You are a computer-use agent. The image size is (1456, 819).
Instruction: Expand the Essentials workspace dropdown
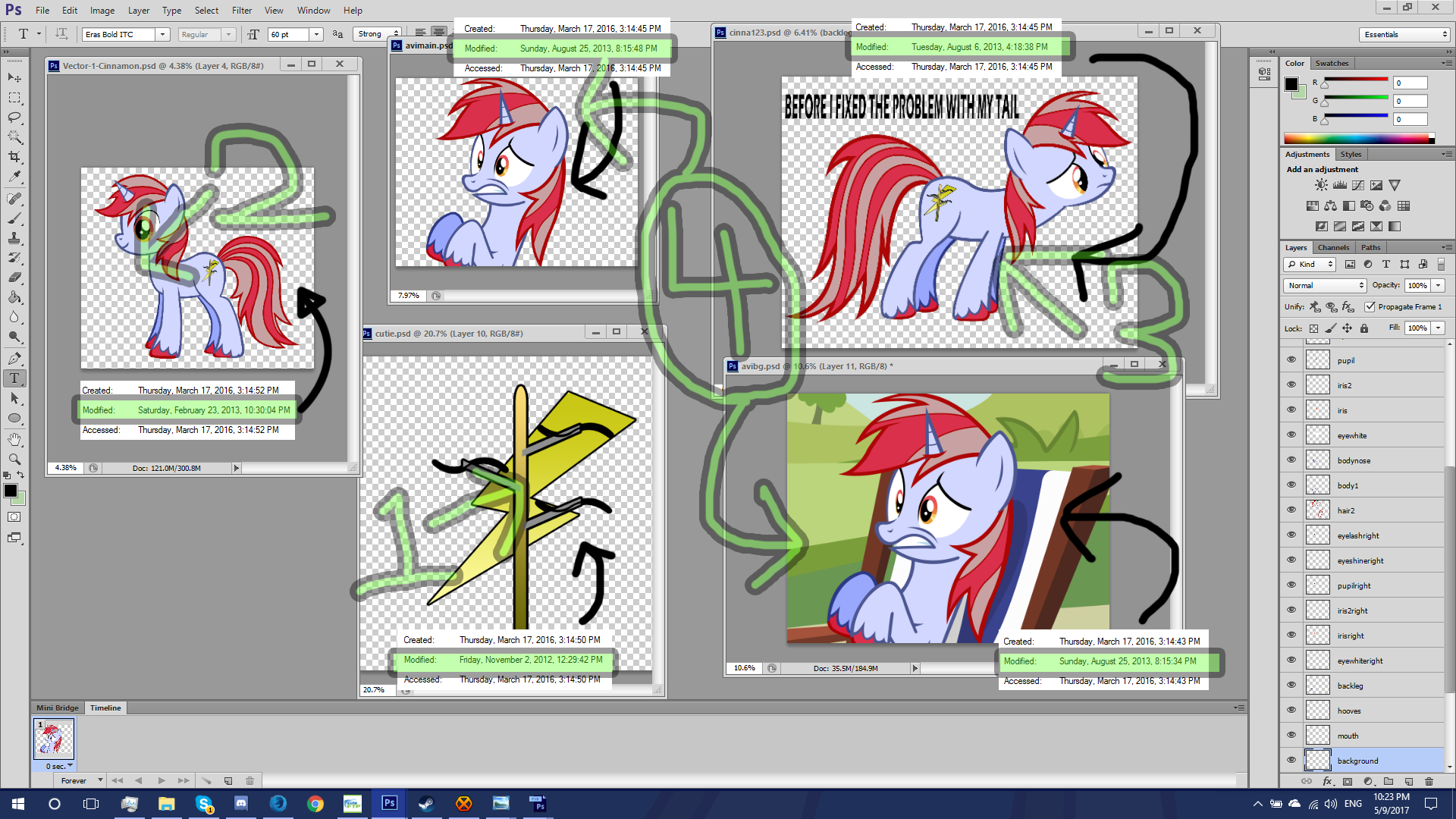click(x=1405, y=34)
